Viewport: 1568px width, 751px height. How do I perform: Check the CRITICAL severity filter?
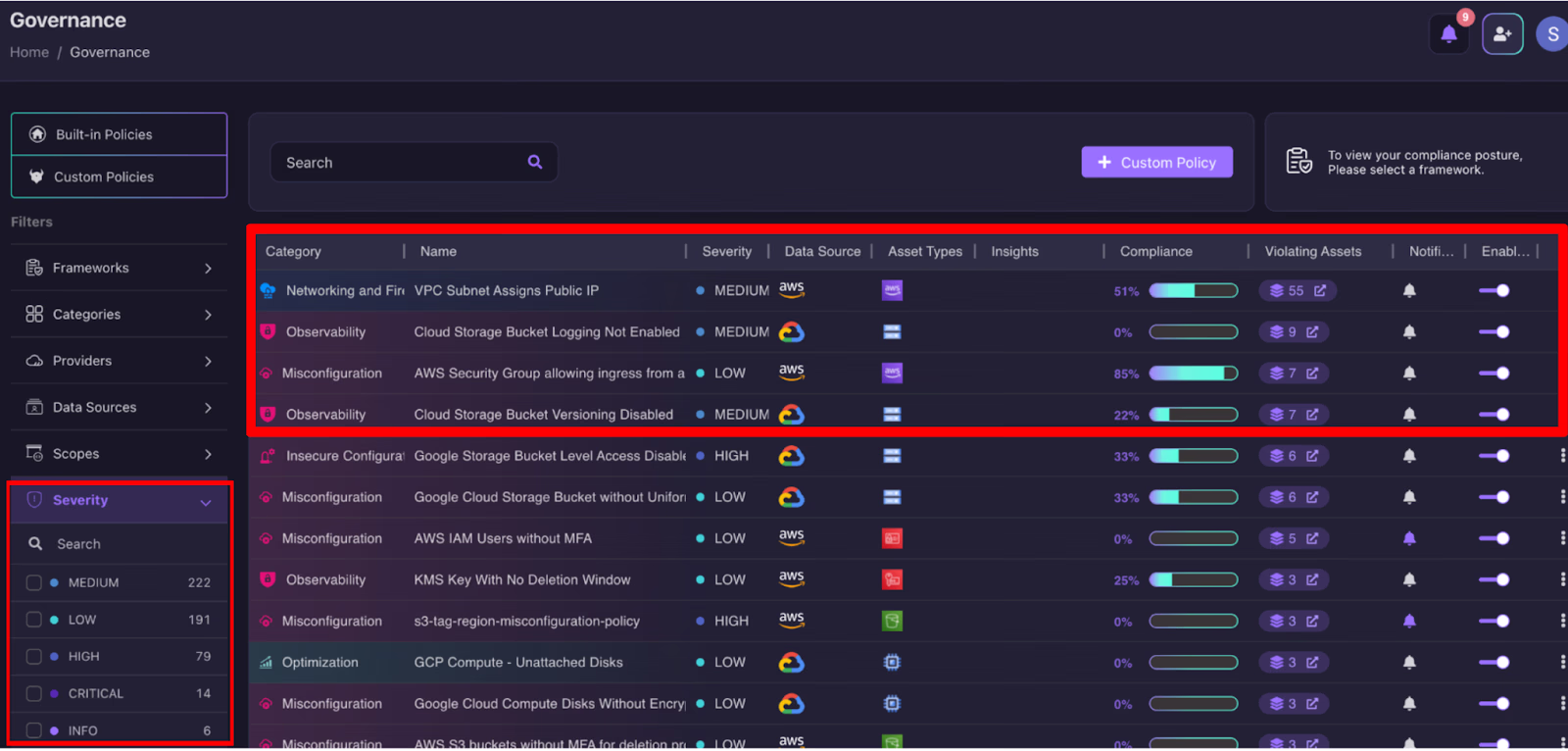pyautogui.click(x=33, y=693)
